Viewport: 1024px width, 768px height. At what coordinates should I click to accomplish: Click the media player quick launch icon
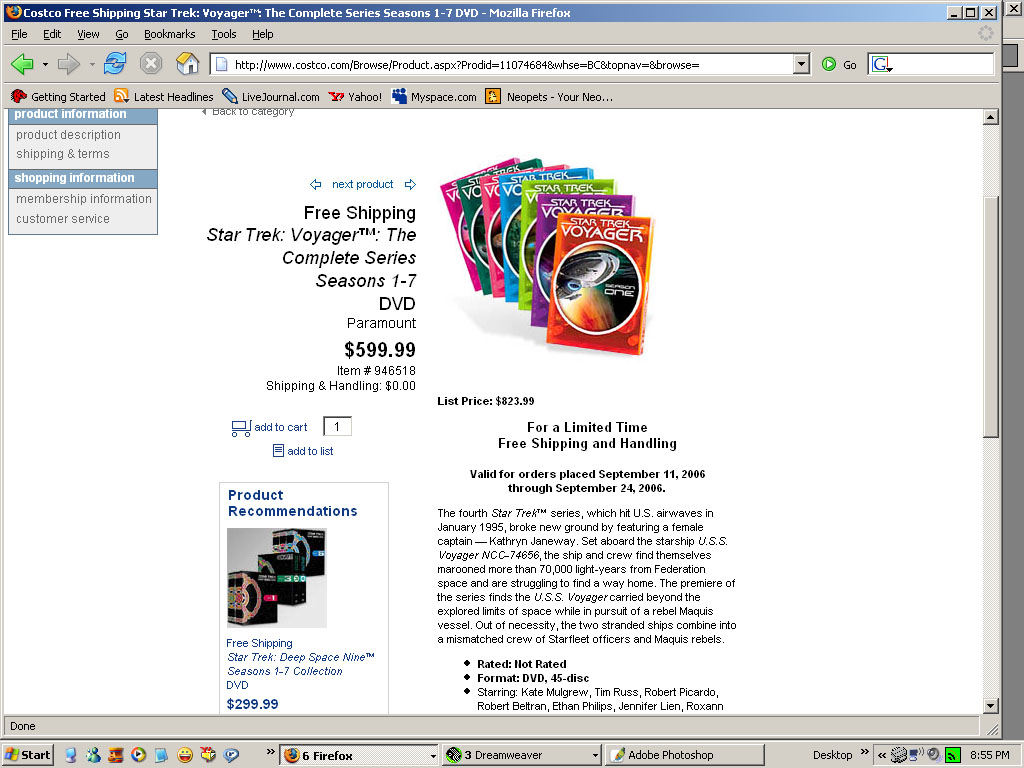tap(138, 755)
